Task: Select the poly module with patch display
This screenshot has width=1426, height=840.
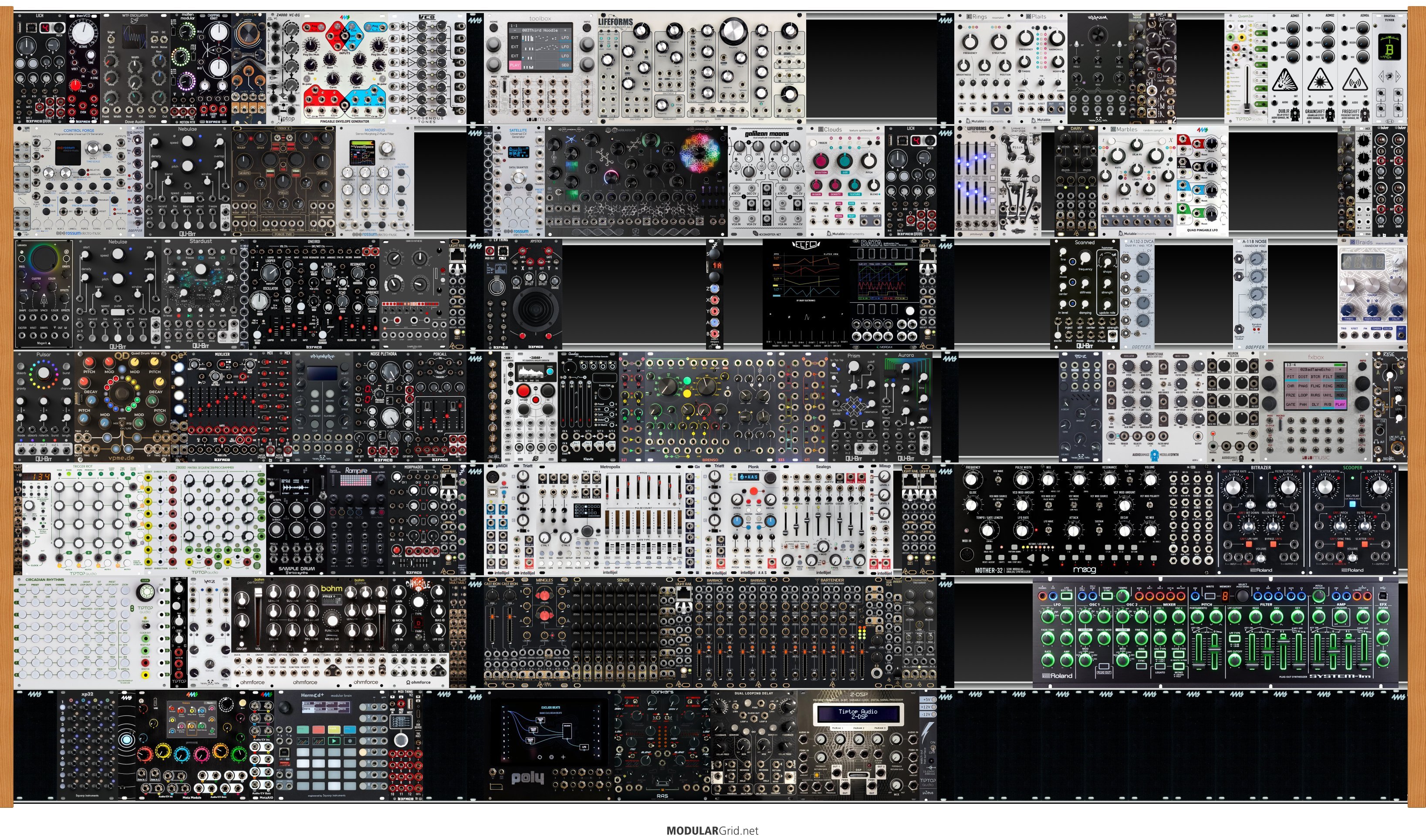Action: 549,745
